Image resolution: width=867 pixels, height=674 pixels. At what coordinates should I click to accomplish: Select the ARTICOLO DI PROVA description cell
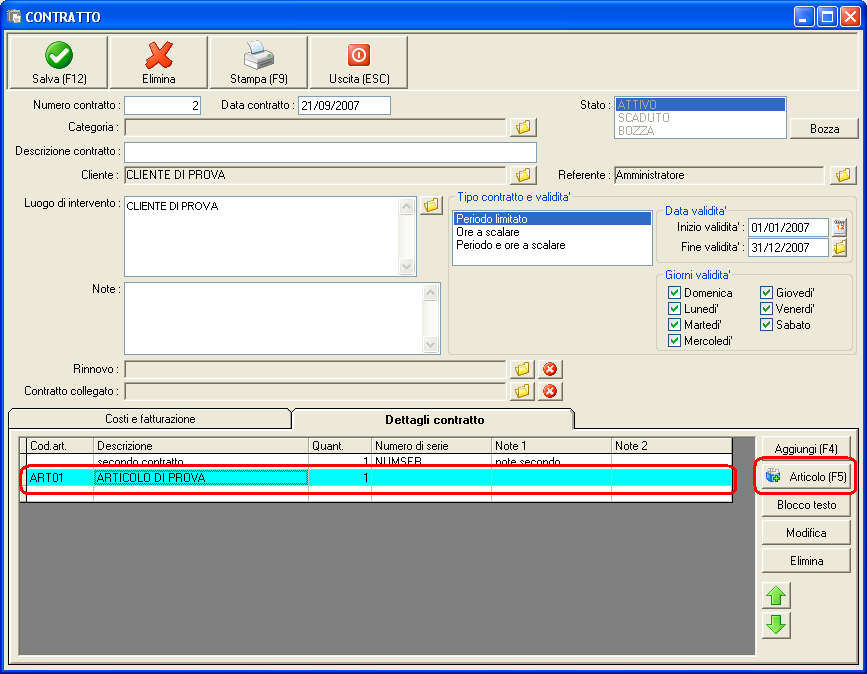pos(201,478)
